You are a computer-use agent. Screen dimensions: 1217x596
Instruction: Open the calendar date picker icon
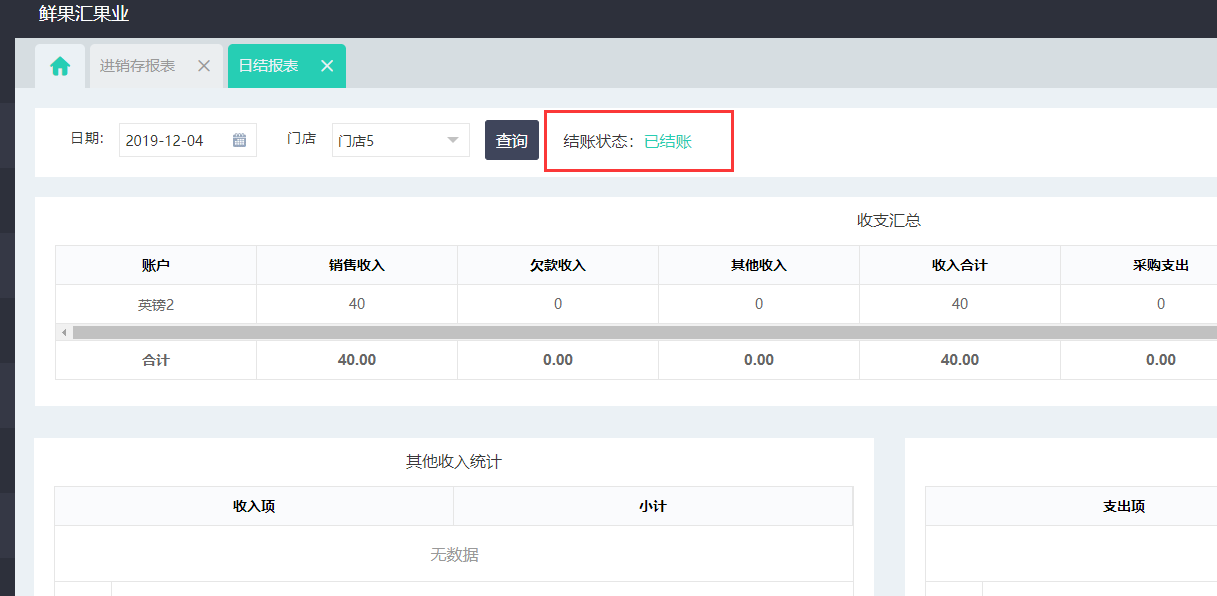click(x=240, y=140)
